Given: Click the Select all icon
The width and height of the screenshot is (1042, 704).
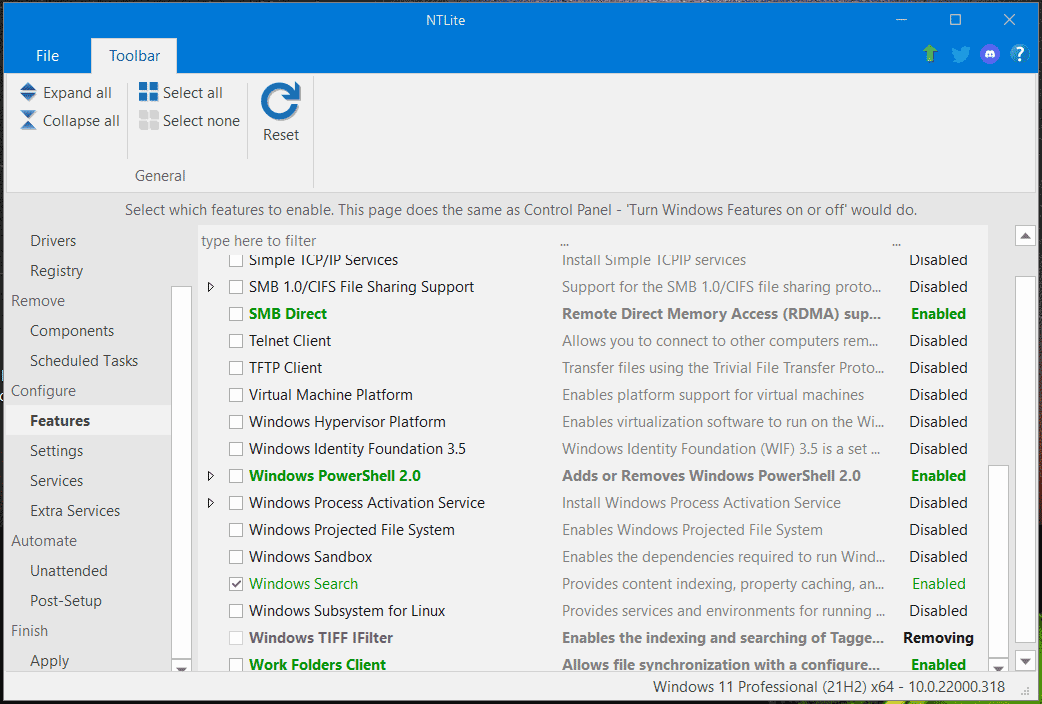Looking at the screenshot, I should click(148, 93).
